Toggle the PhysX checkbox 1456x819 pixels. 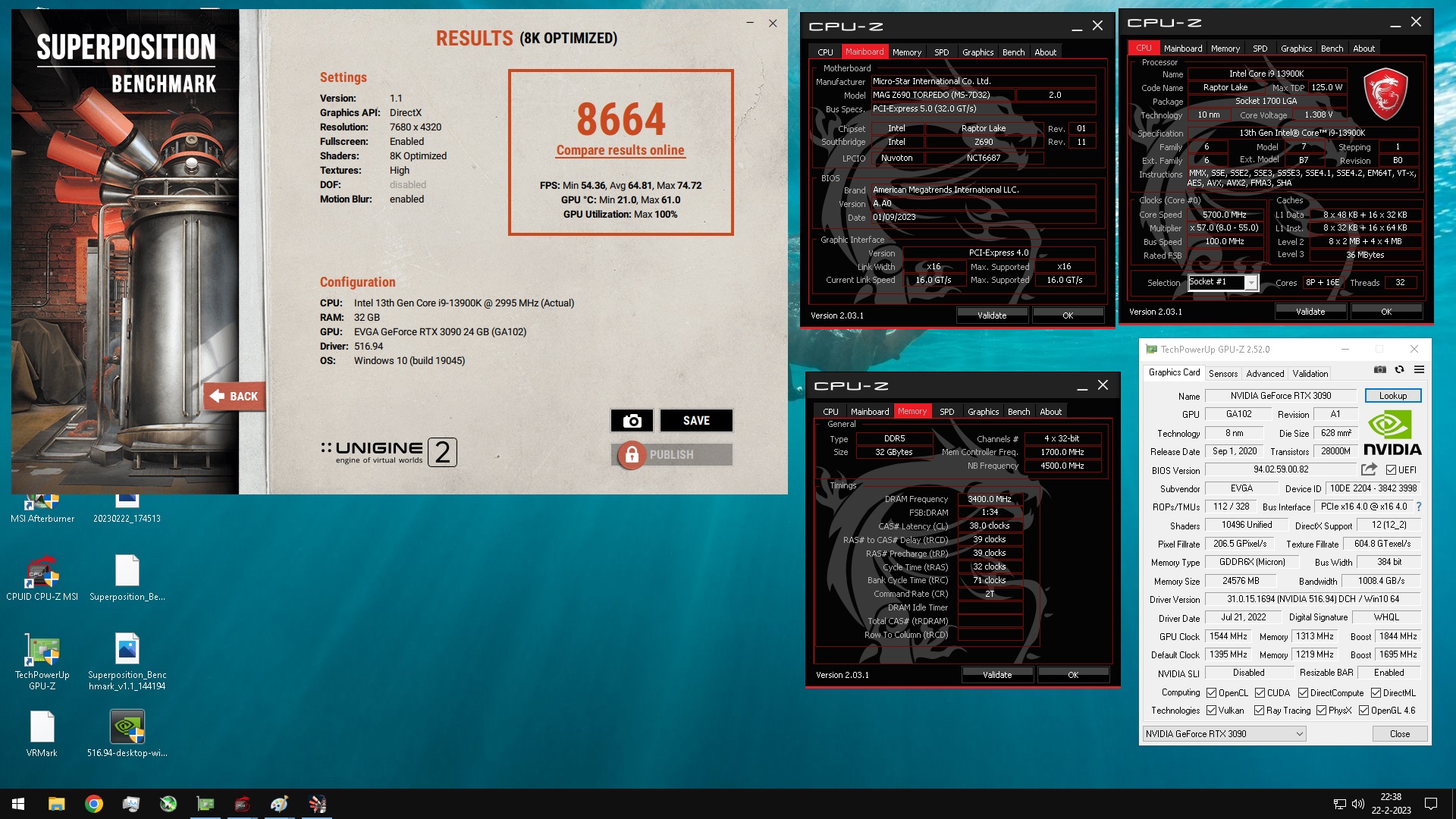point(1321,711)
